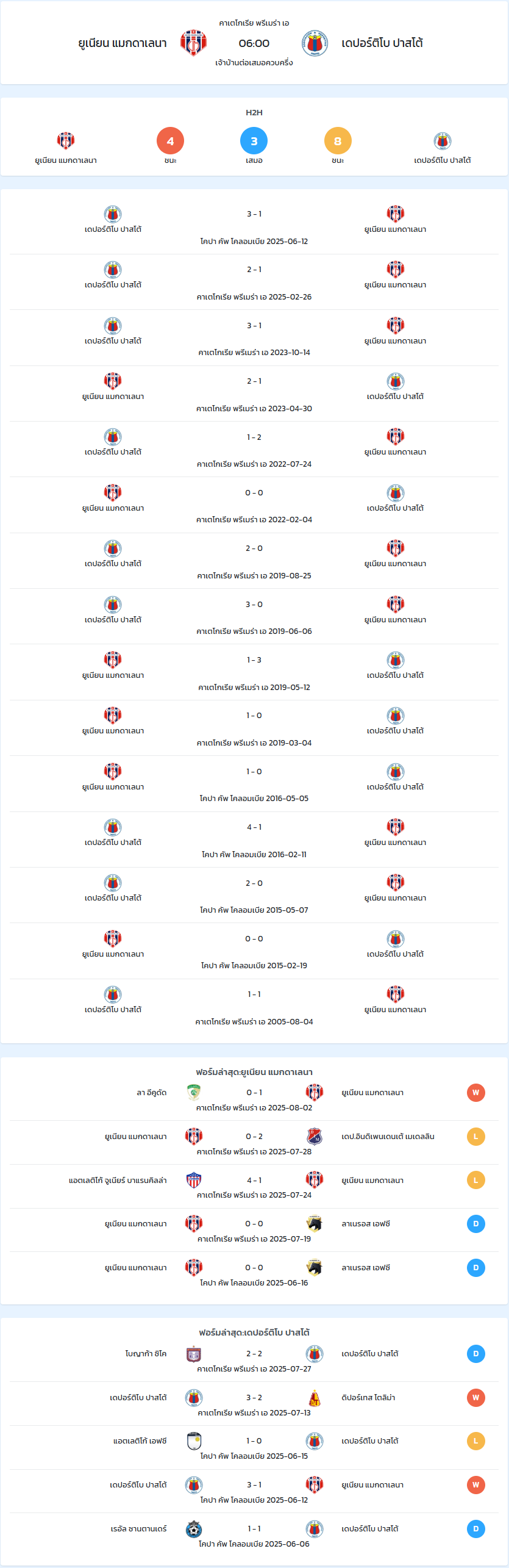Open the 4-1 Copa match dated 2016-02-11
509x1568 pixels.
pyautogui.click(x=254, y=840)
